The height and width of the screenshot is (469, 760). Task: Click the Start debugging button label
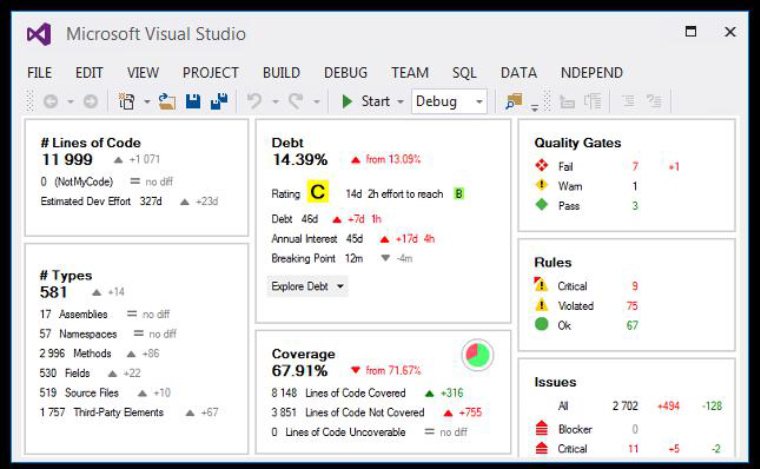pos(376,101)
